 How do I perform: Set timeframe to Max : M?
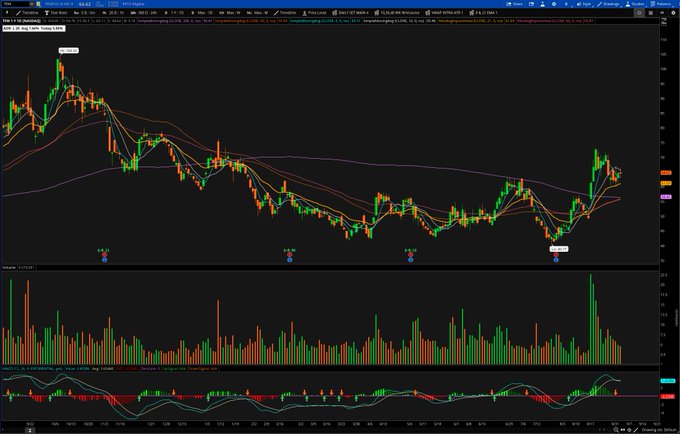coord(257,13)
